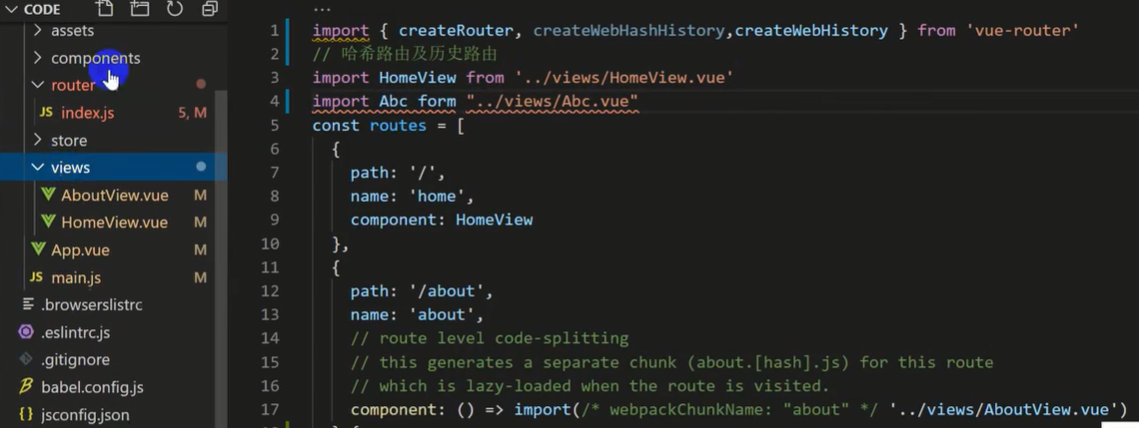Click the '5, M' status on index.js
The image size is (1139, 428).
192,113
